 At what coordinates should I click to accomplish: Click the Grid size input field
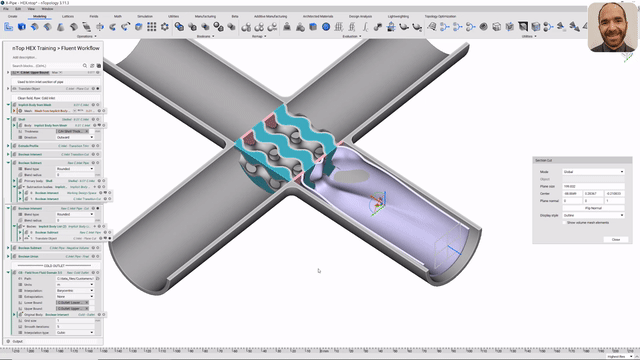pos(75,320)
